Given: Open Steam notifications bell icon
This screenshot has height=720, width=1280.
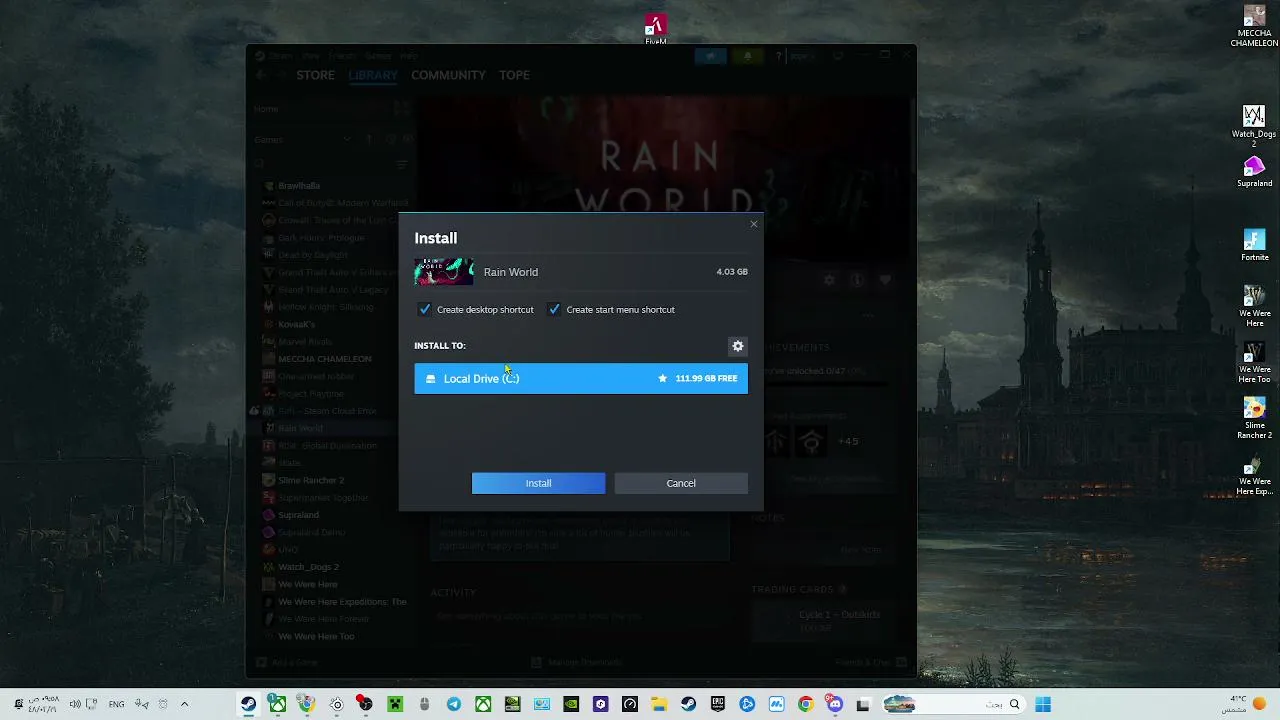Looking at the screenshot, I should [x=747, y=56].
